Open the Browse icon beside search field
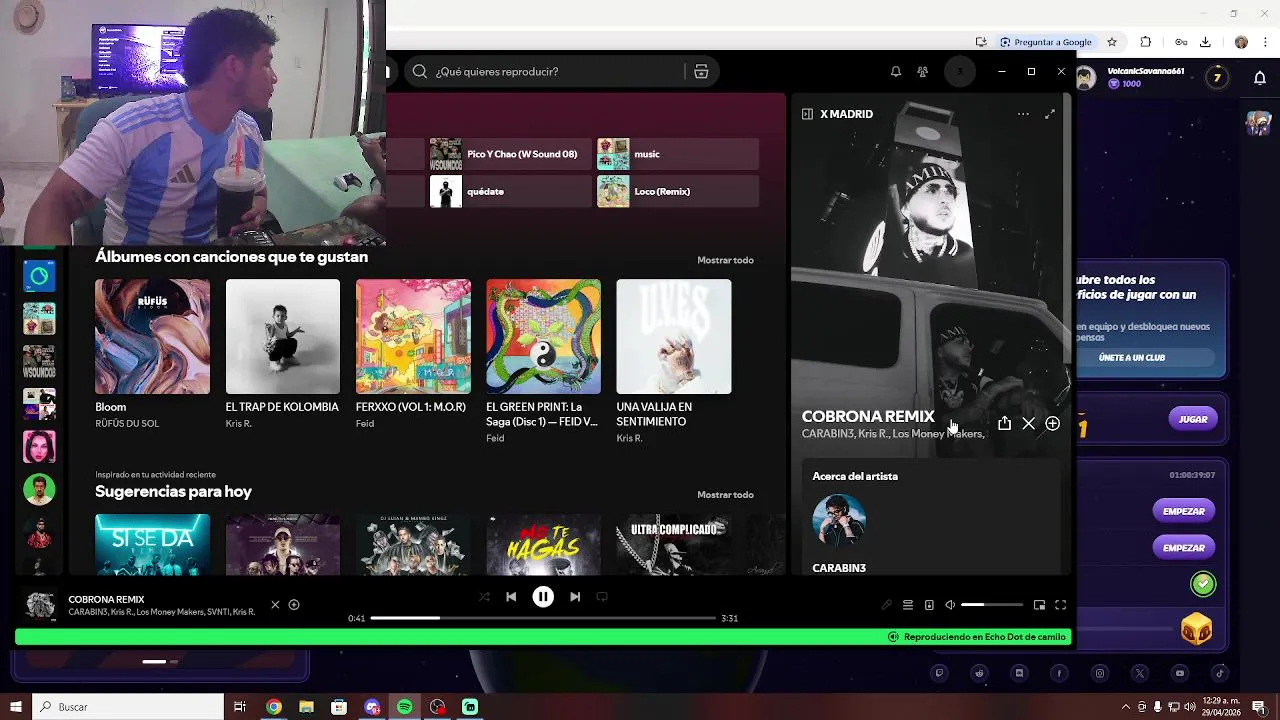The width and height of the screenshot is (1280, 720). [701, 72]
